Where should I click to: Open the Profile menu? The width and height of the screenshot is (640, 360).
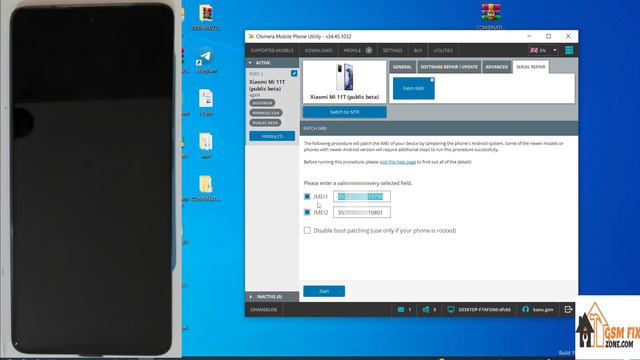coord(352,50)
